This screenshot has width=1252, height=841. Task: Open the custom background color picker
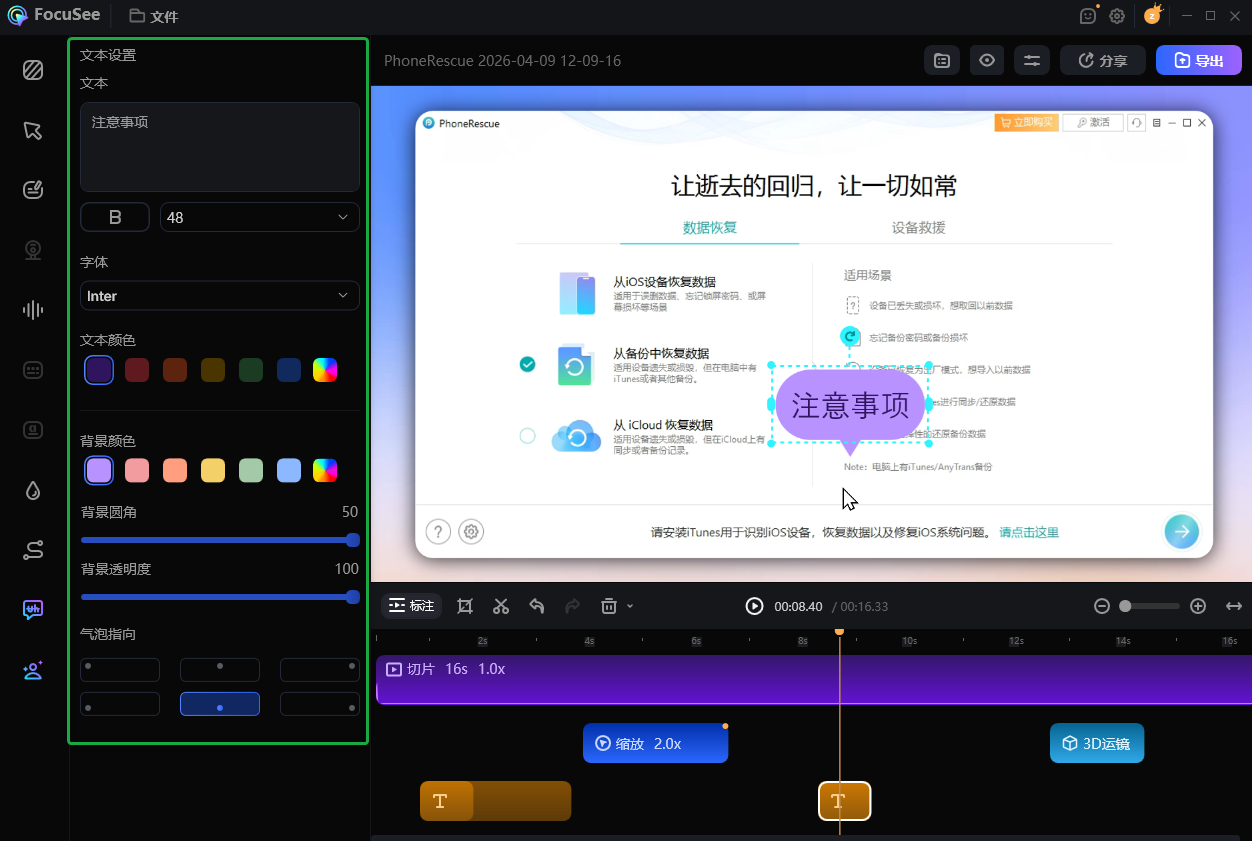[x=325, y=470]
